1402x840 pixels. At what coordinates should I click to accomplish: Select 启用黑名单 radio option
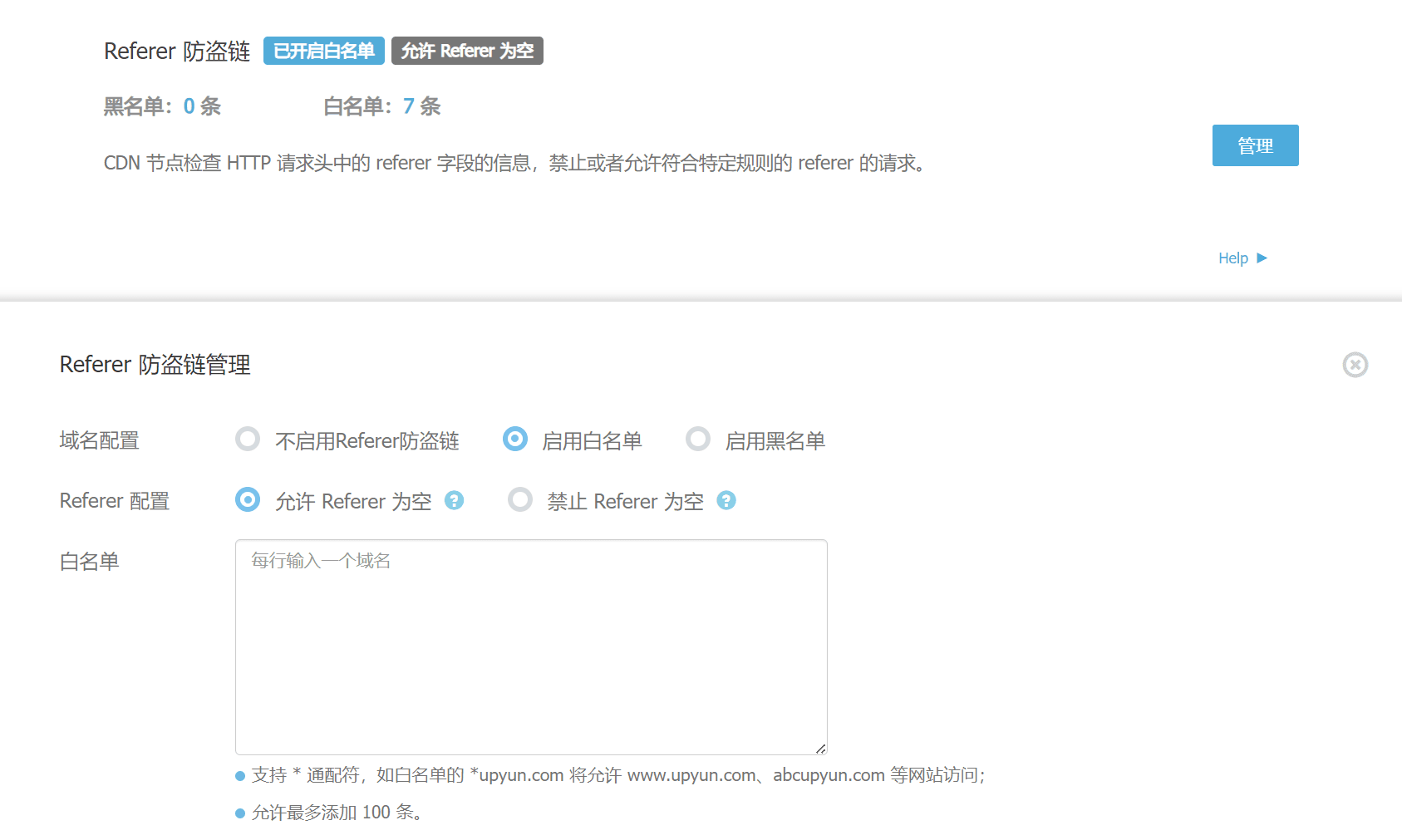point(698,439)
